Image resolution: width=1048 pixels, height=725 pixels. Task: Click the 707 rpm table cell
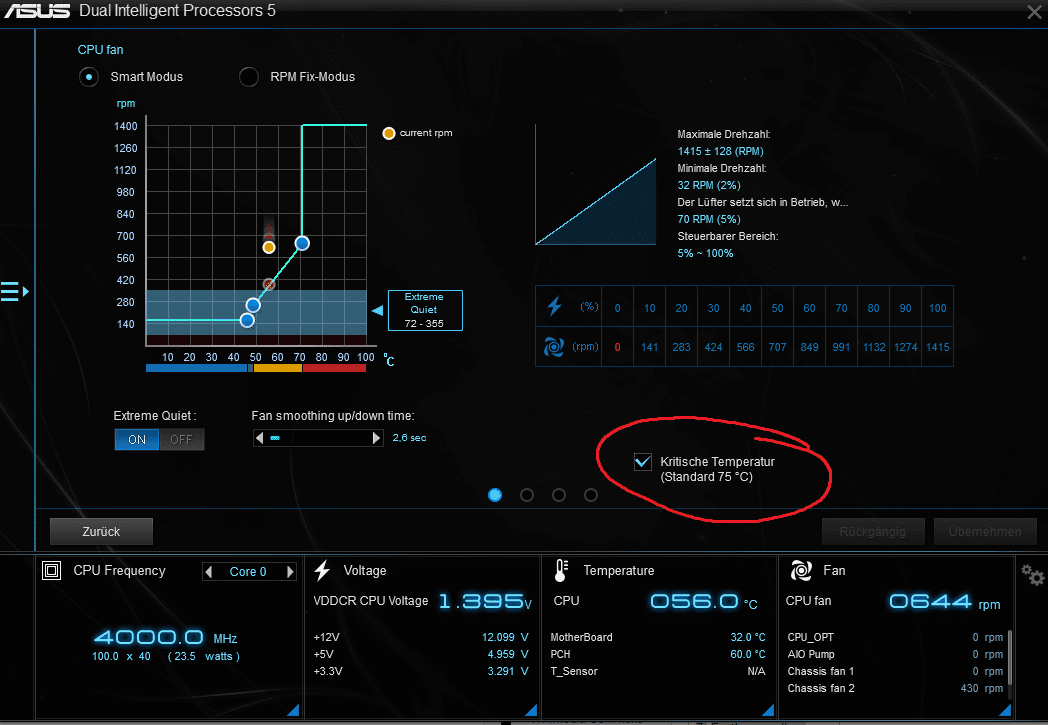tap(777, 347)
